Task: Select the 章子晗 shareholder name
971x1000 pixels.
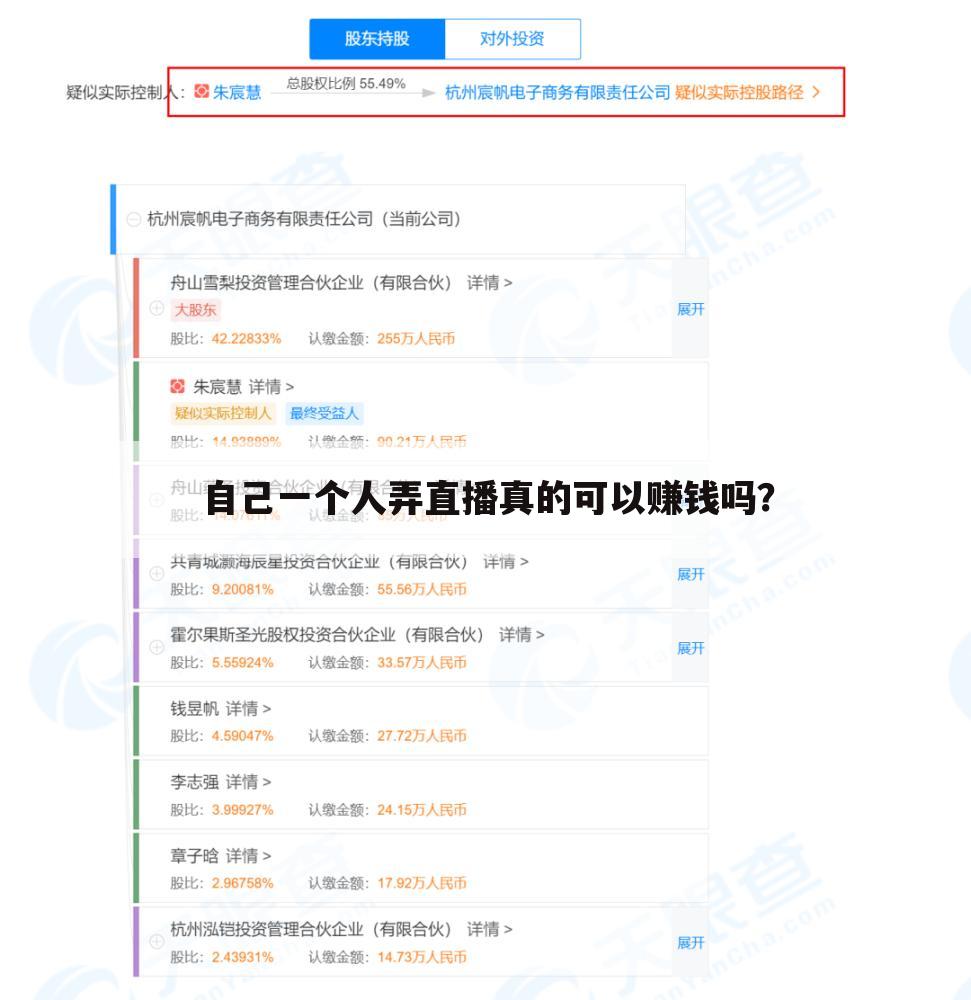Action: point(194,856)
